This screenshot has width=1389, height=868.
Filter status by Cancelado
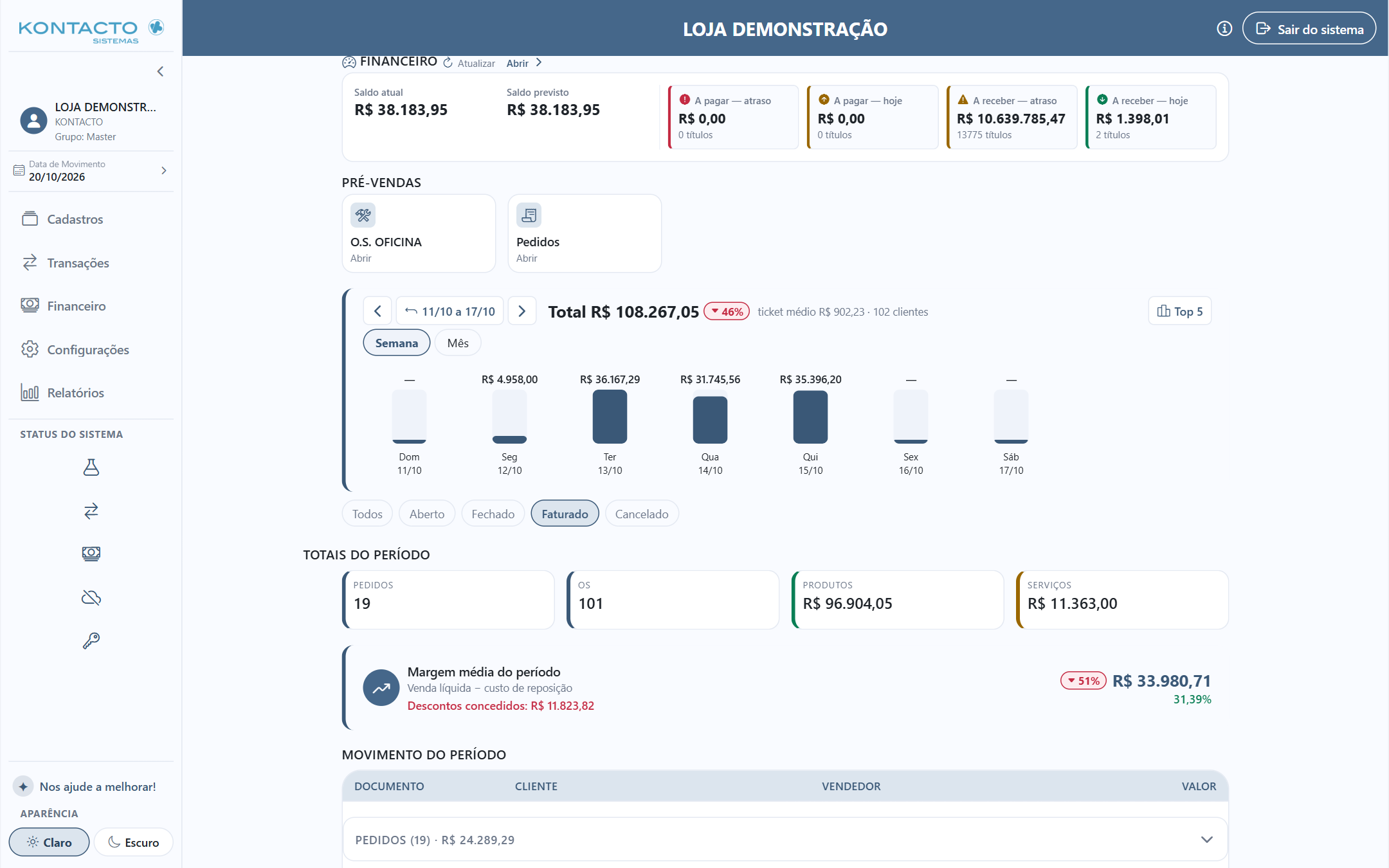pyautogui.click(x=642, y=514)
